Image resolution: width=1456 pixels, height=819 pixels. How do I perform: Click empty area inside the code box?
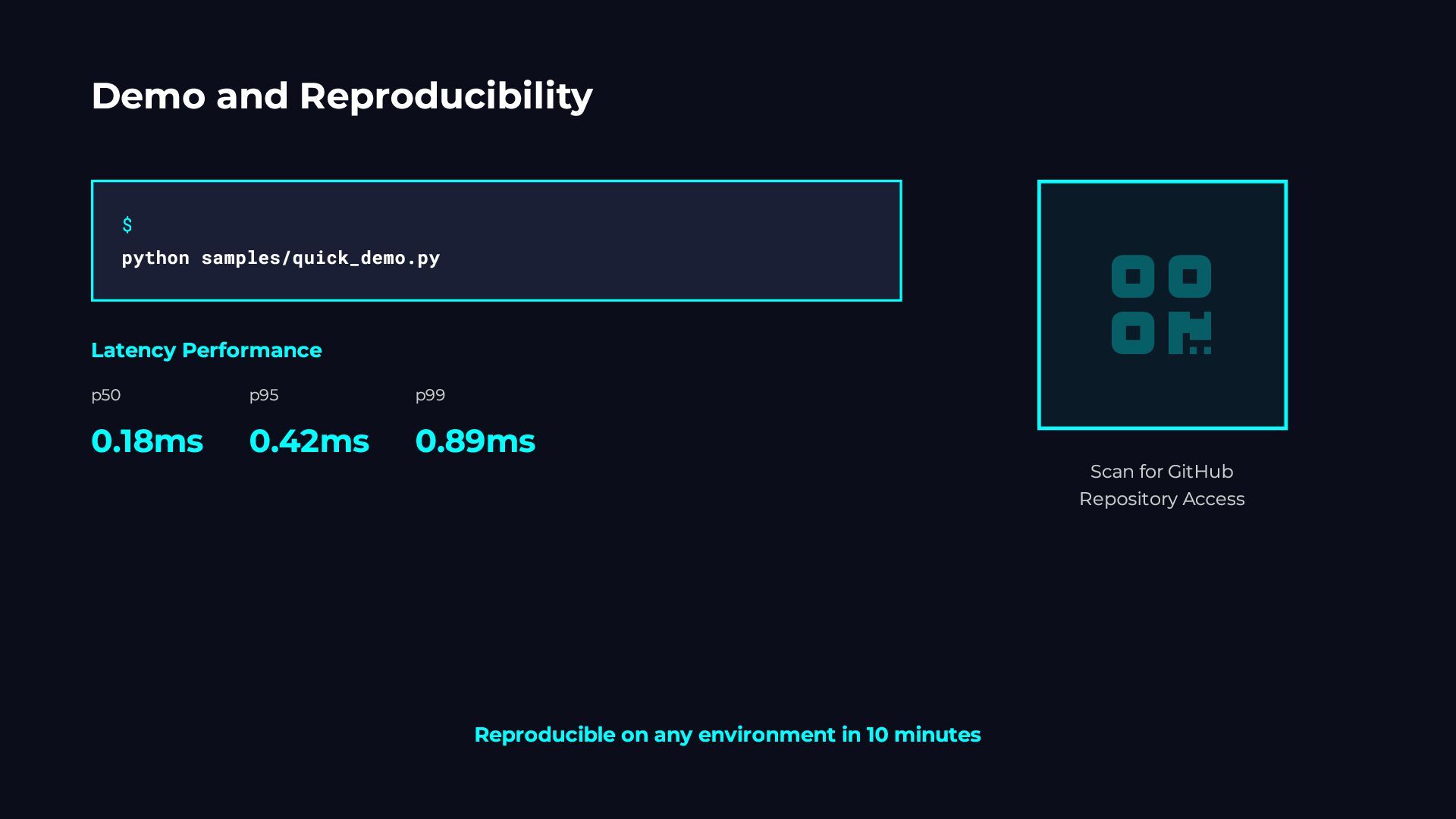[x=667, y=241]
